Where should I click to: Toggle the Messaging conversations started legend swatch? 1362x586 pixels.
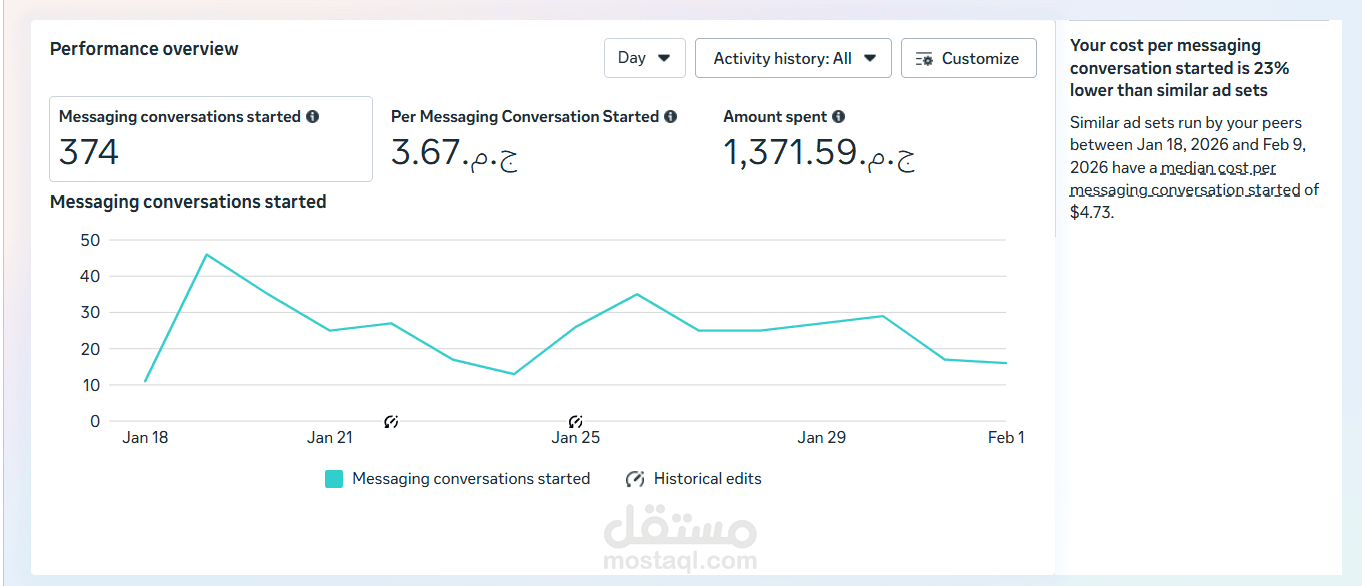coord(334,479)
